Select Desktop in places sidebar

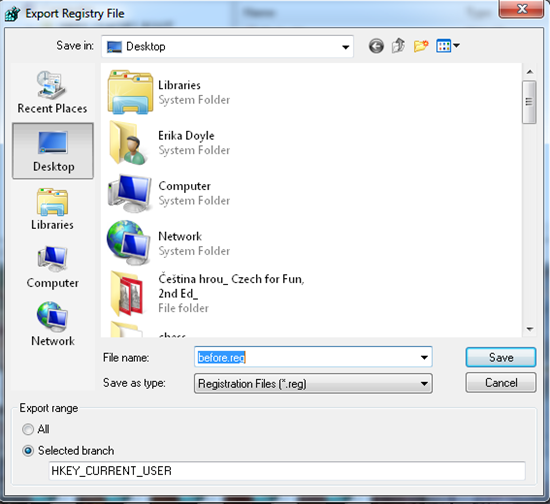tap(53, 151)
